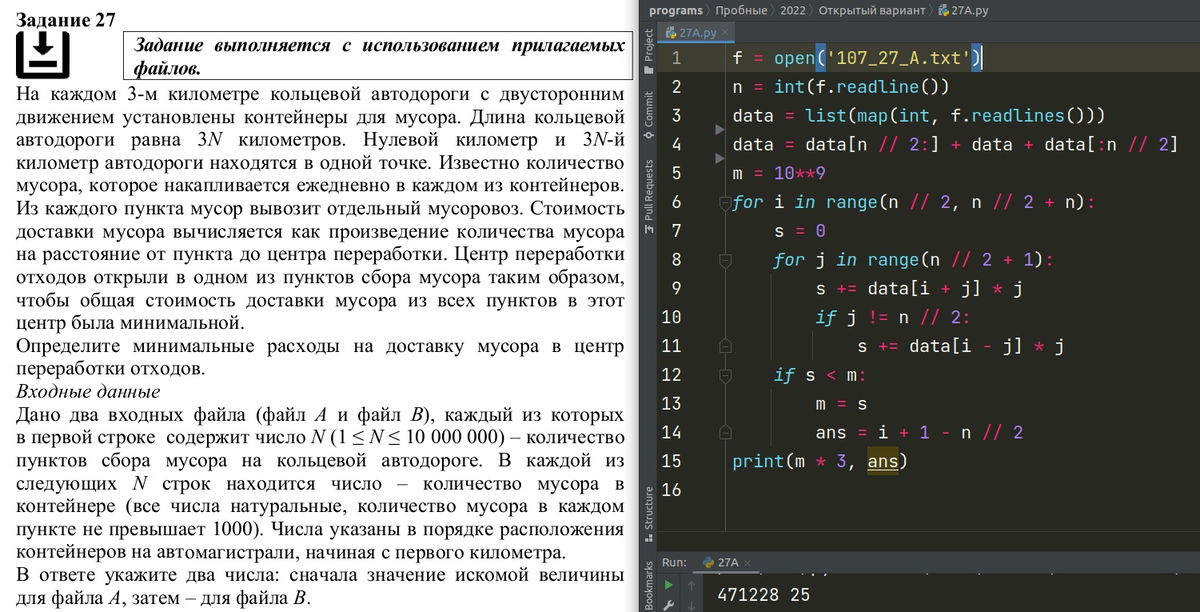Click line number 9 in the gutter
The width and height of the screenshot is (1200, 612).
(677, 289)
